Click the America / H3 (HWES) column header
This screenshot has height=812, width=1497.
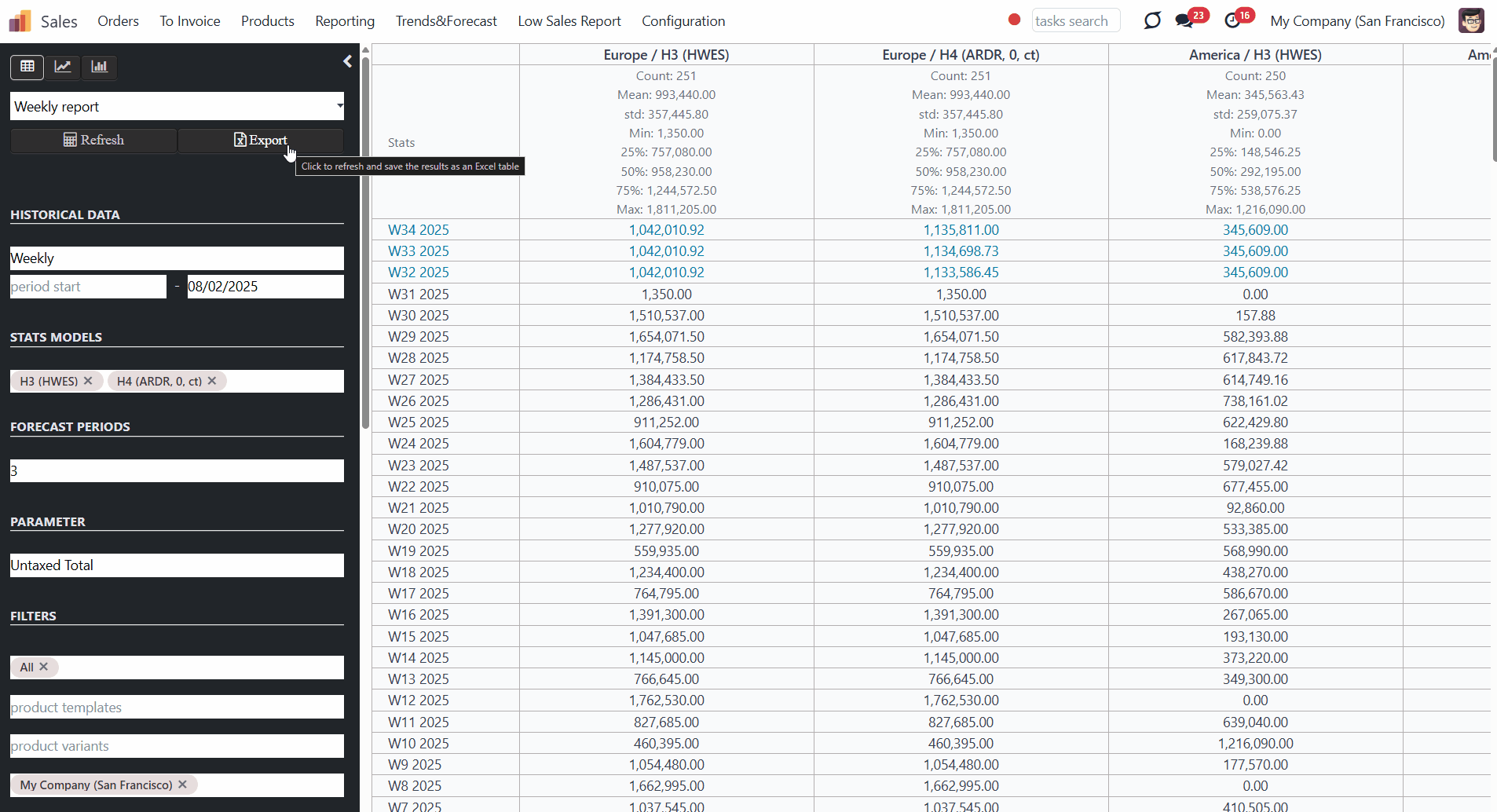[1255, 55]
